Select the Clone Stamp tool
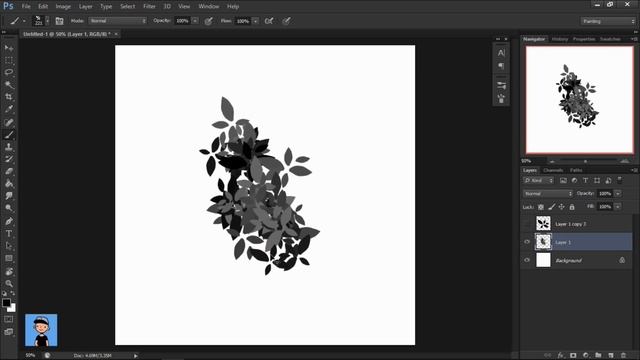This screenshot has width=640, height=360. [x=9, y=147]
